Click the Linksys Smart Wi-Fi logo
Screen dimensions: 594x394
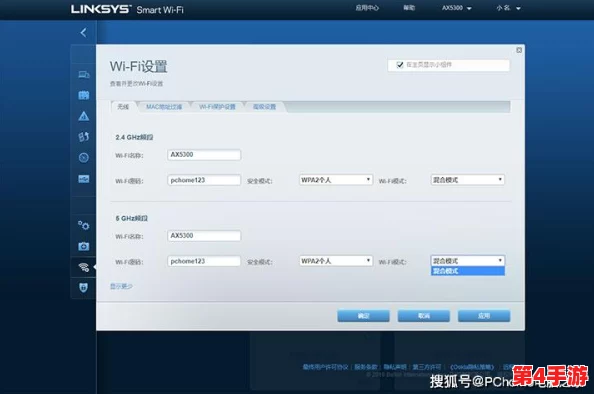click(127, 9)
